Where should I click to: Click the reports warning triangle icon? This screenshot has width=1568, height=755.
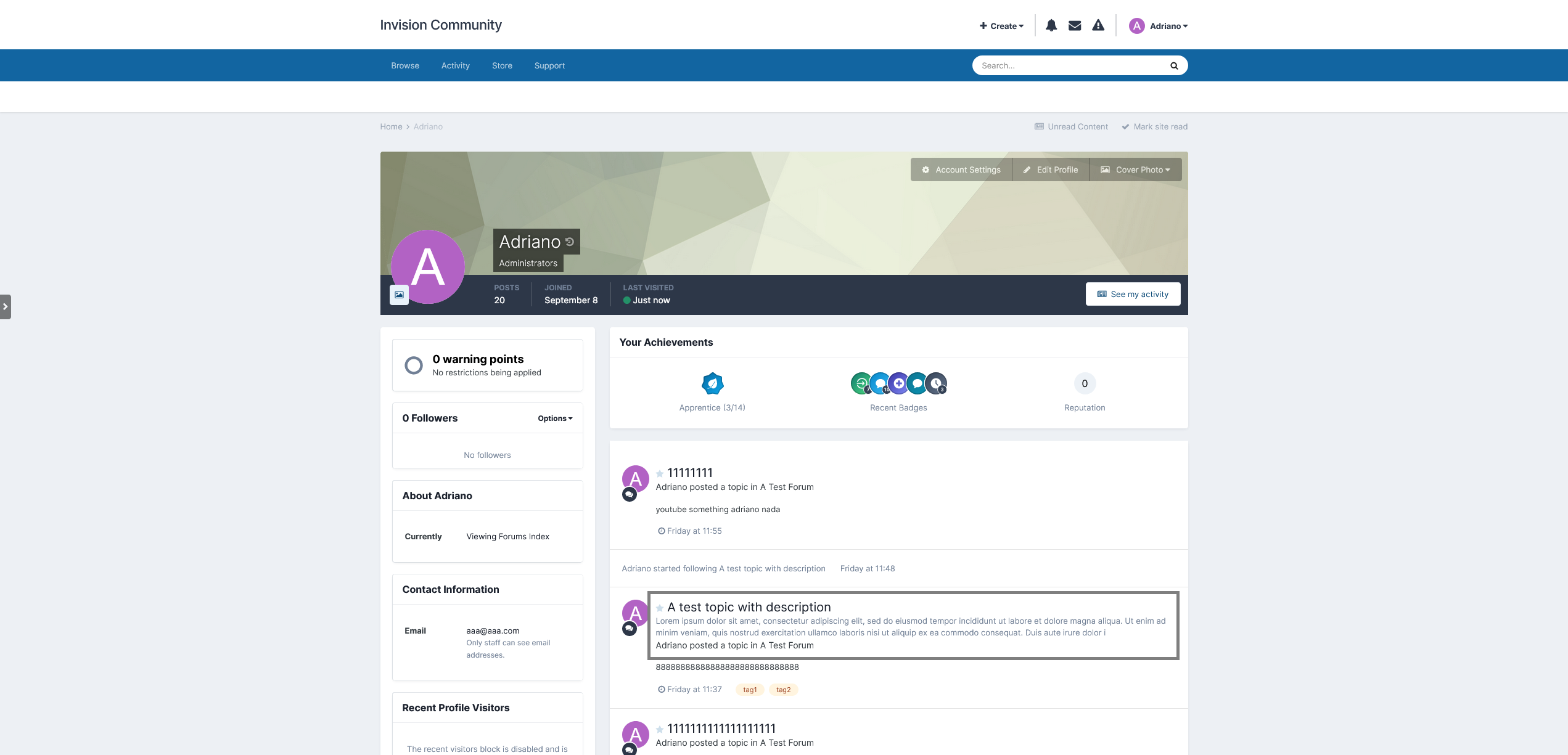click(1098, 25)
